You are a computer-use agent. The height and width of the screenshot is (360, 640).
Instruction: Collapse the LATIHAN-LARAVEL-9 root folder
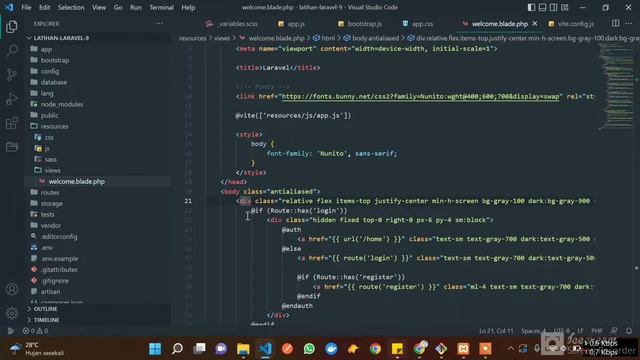click(61, 38)
